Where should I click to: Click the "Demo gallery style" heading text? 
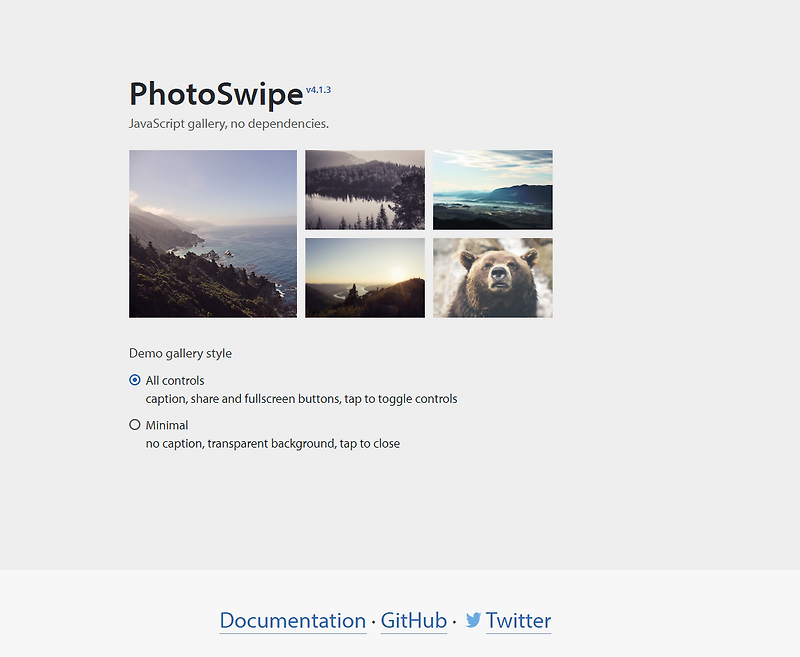click(180, 352)
